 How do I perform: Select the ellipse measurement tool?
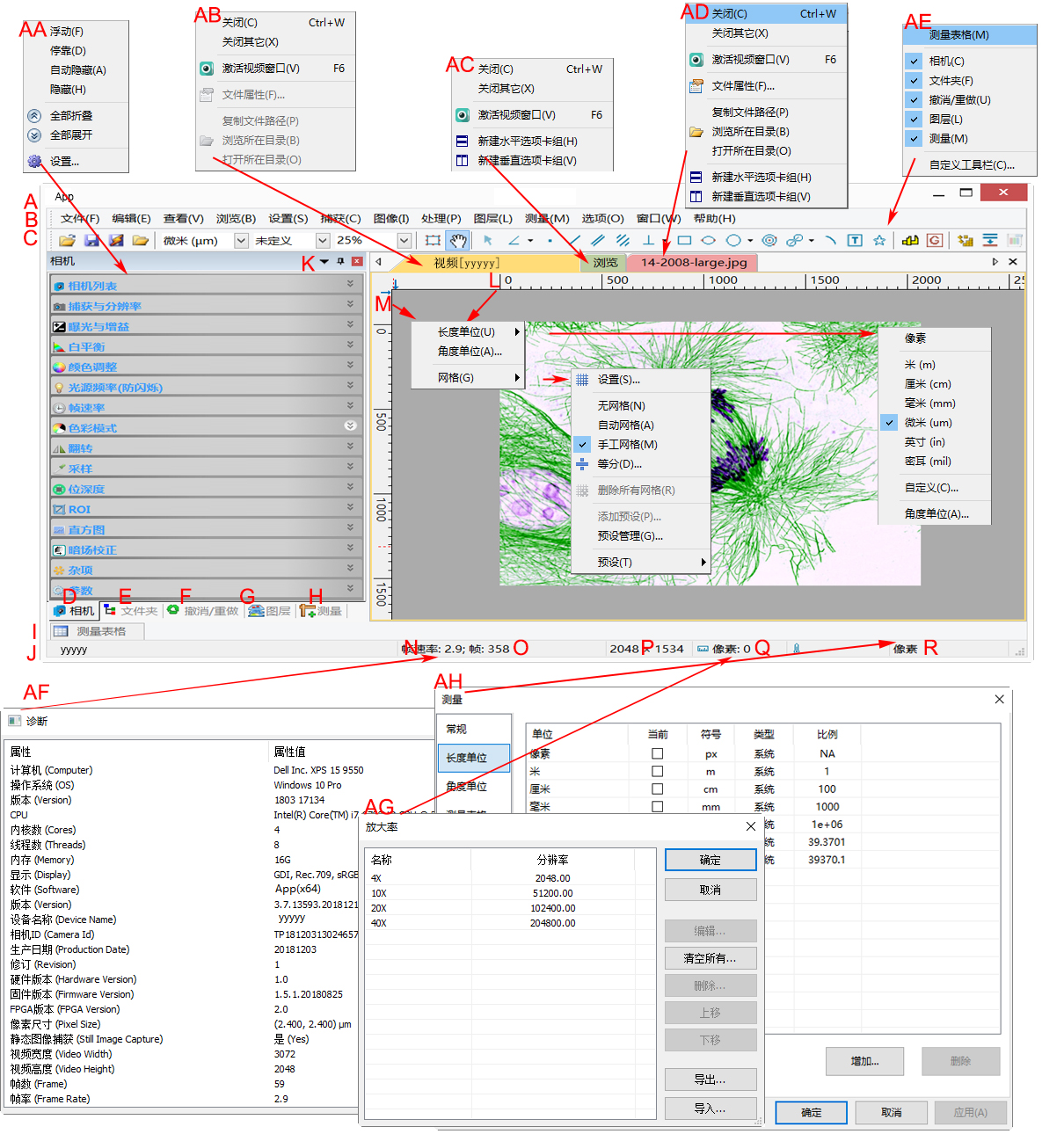708,240
